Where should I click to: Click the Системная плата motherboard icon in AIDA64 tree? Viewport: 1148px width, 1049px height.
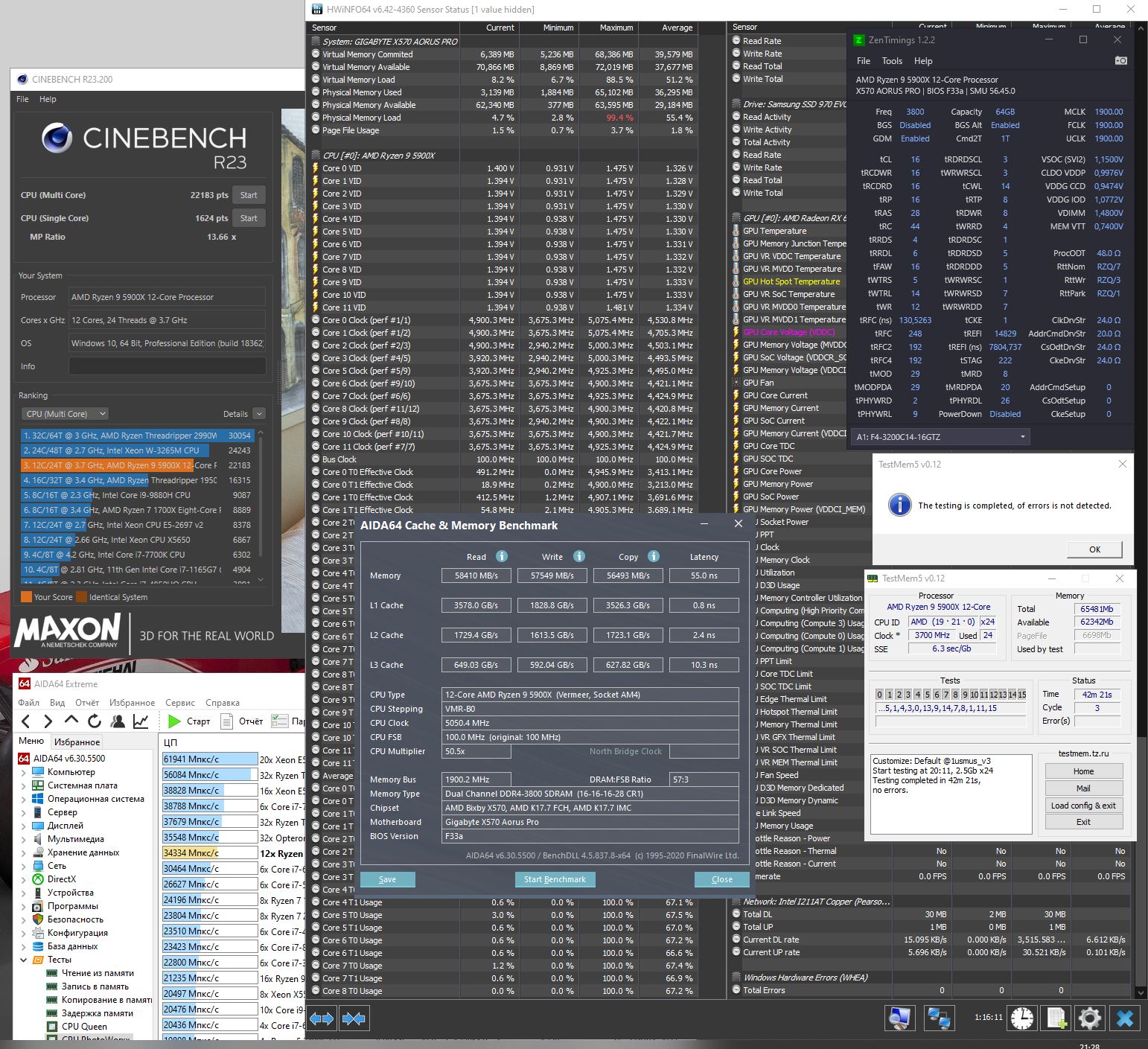pyautogui.click(x=37, y=785)
